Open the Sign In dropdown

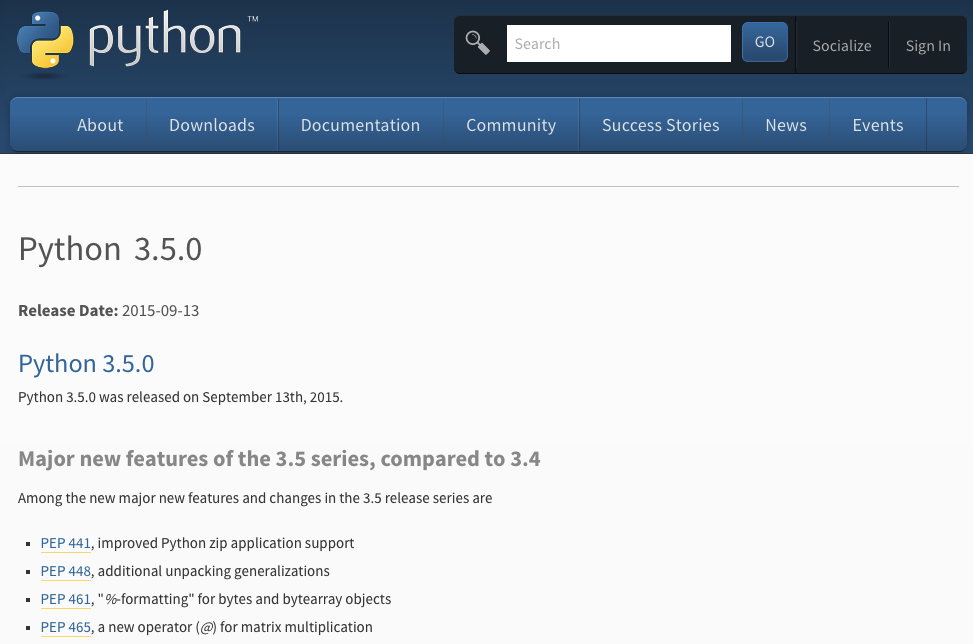(x=928, y=45)
